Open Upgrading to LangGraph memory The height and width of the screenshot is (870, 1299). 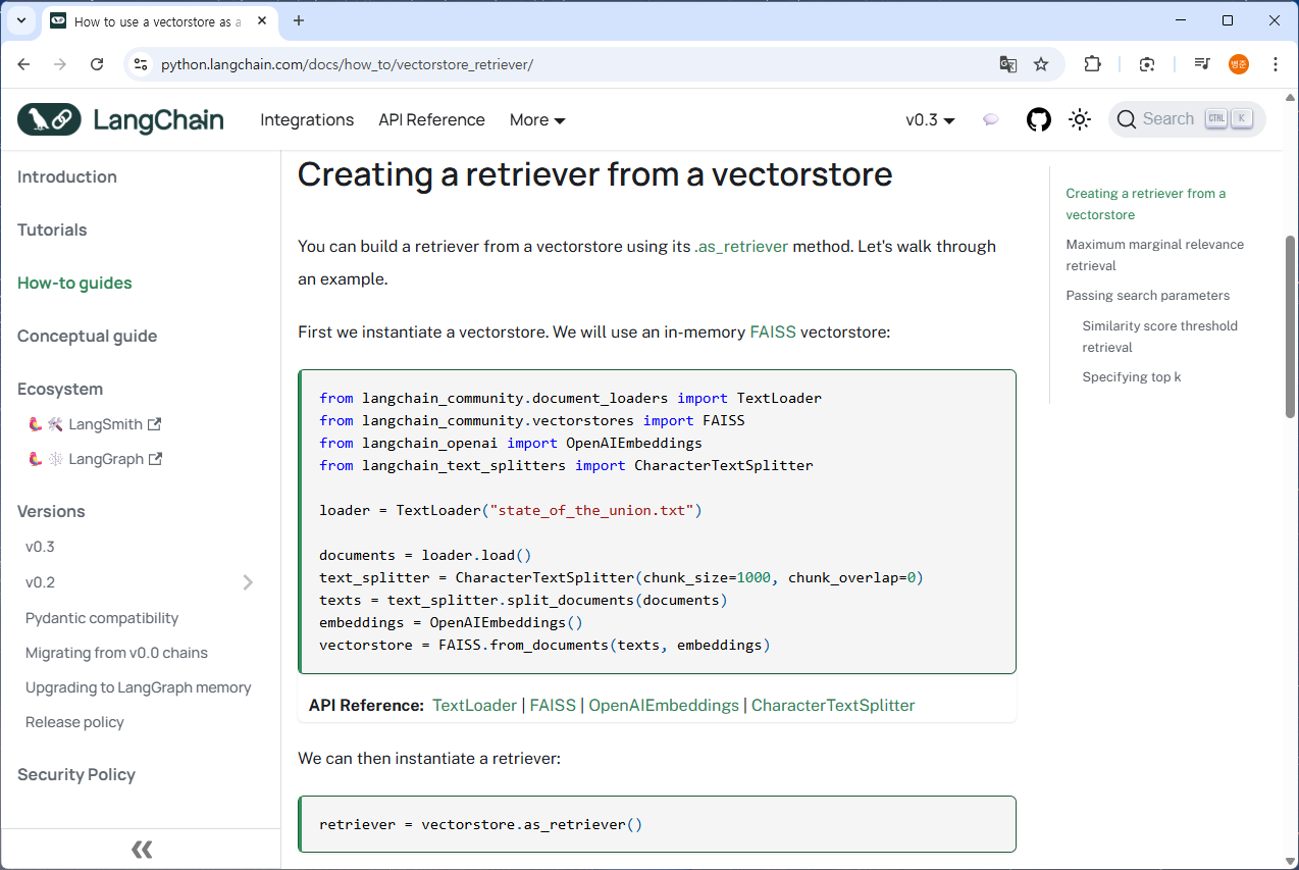[138, 688]
